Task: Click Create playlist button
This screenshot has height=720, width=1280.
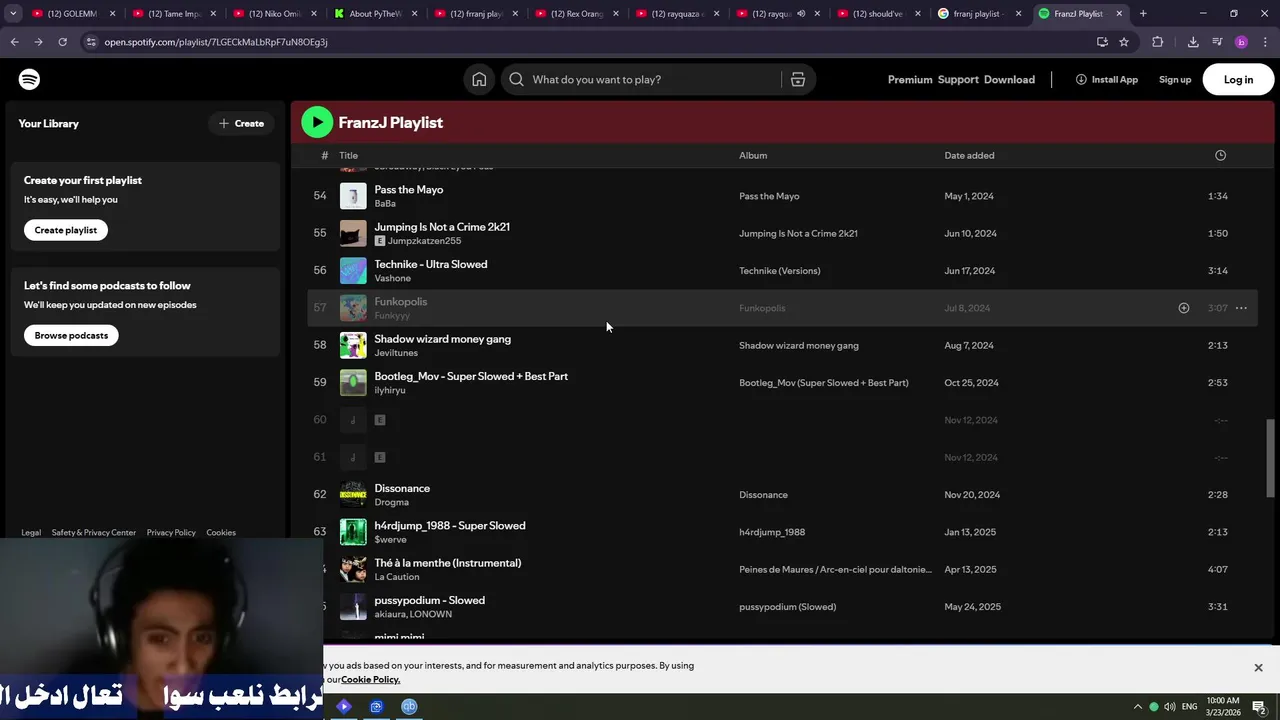Action: coord(66,230)
